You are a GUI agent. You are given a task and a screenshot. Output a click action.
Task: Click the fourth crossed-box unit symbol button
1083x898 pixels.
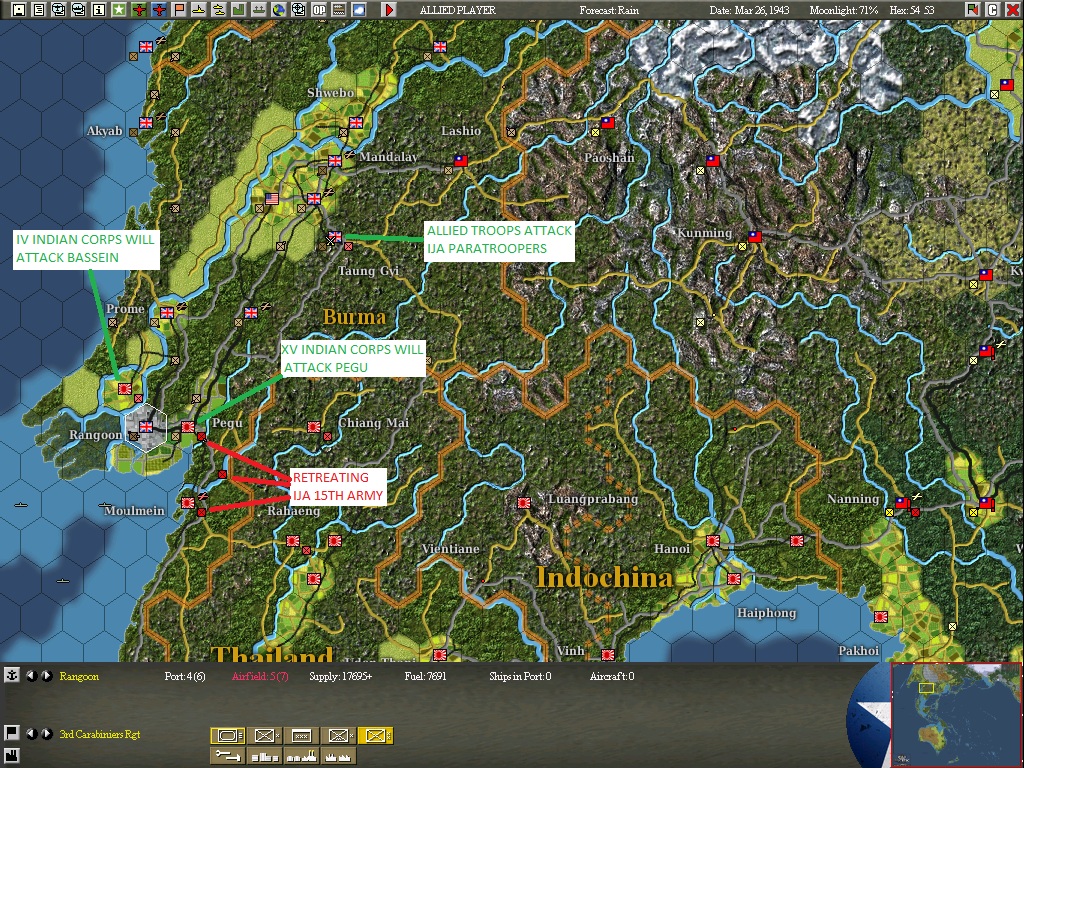tap(338, 736)
